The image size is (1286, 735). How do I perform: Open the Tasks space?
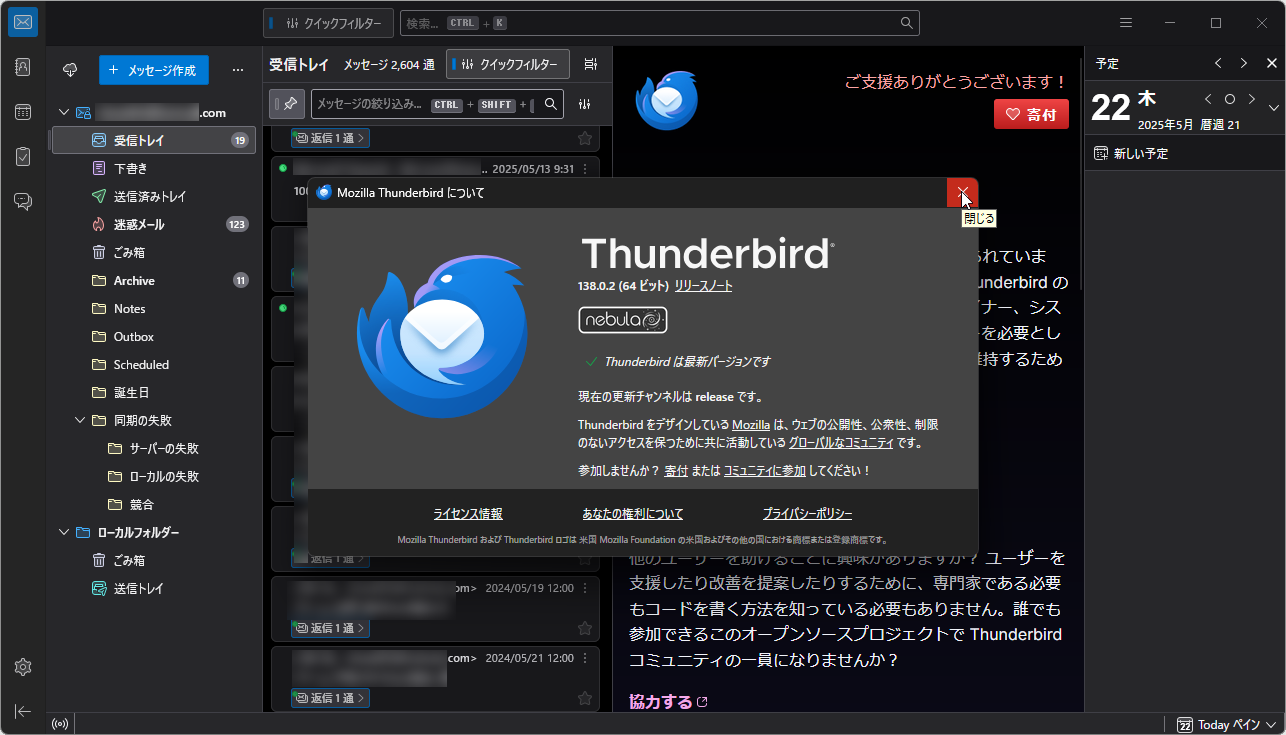22,156
